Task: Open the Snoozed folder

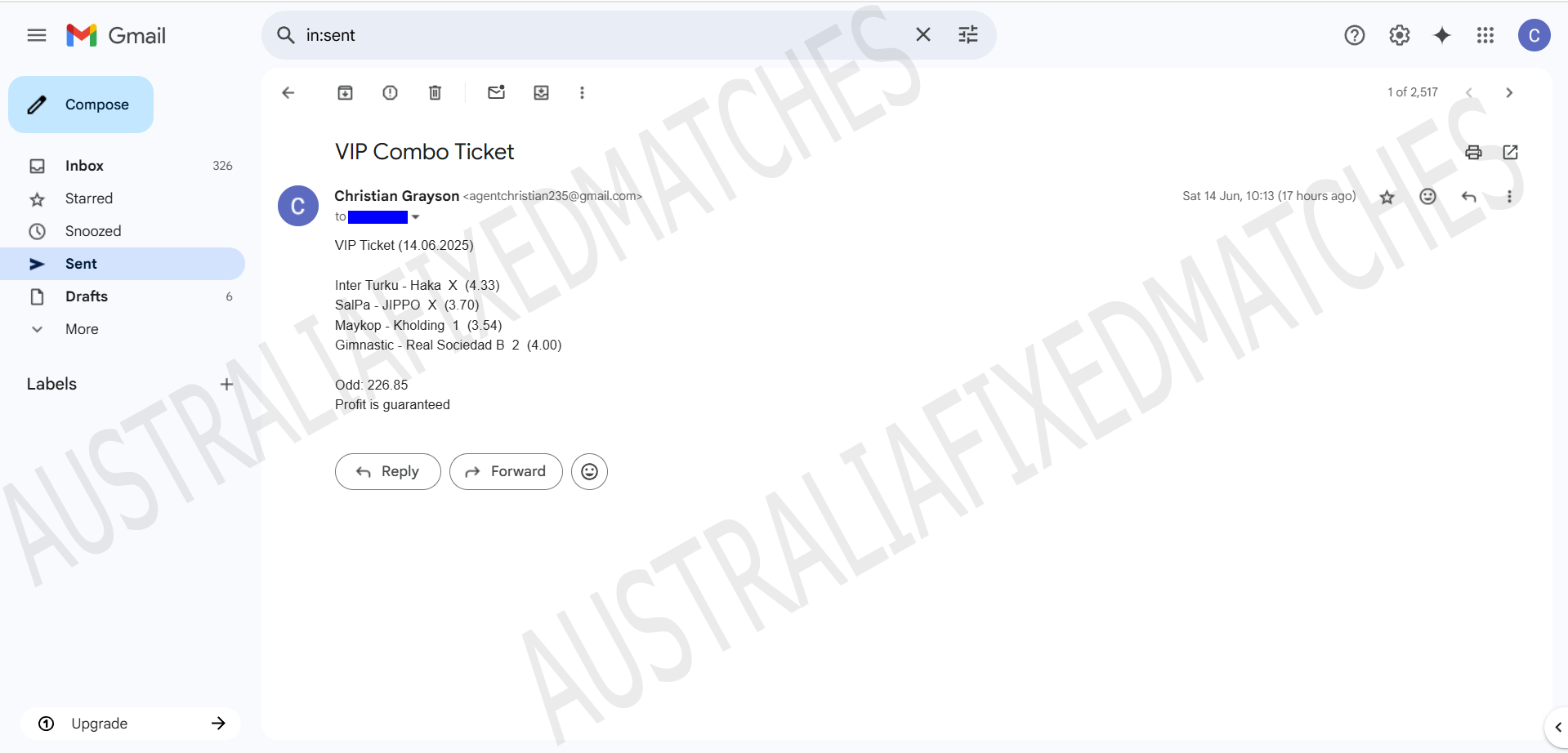Action: (123, 231)
